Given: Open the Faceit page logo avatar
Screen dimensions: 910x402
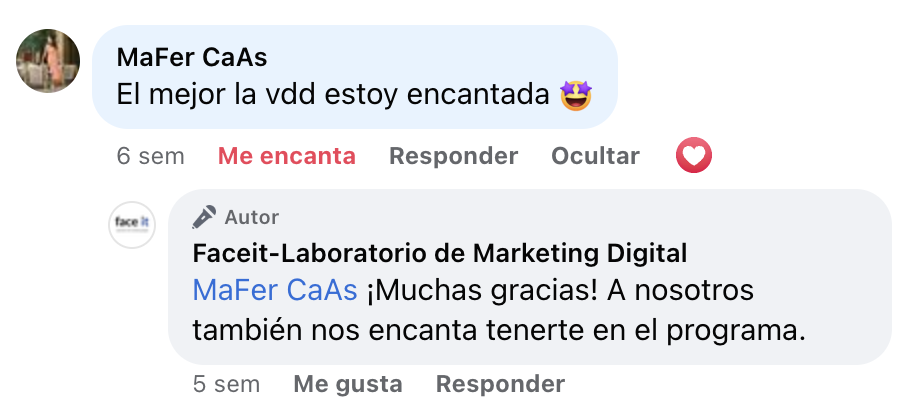Looking at the screenshot, I should (132, 225).
